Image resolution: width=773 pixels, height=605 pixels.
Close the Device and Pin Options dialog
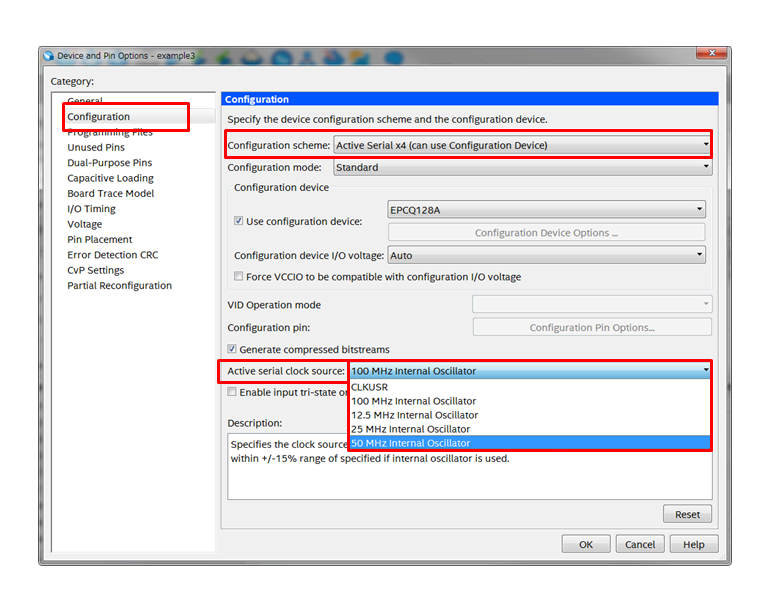coord(712,53)
